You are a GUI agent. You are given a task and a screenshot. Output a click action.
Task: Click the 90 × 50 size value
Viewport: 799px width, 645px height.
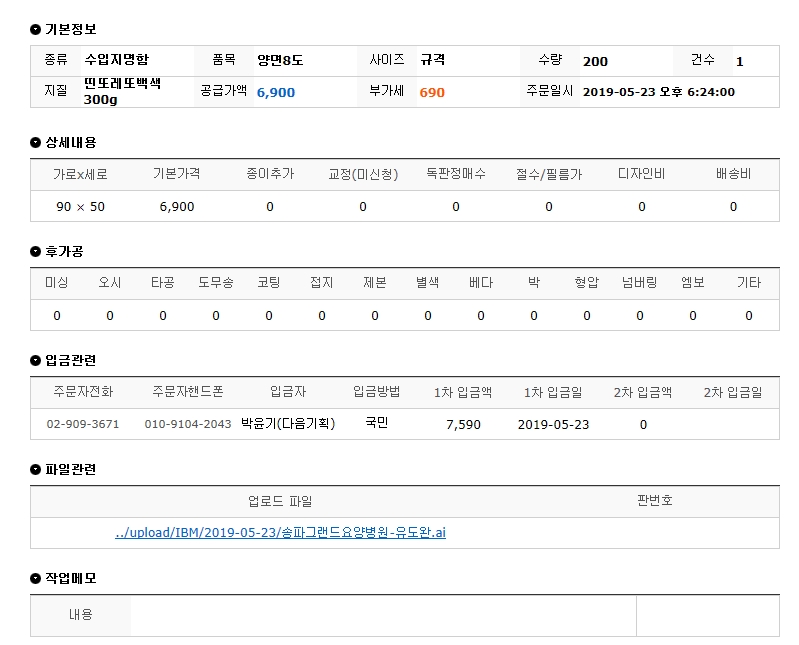[81, 206]
